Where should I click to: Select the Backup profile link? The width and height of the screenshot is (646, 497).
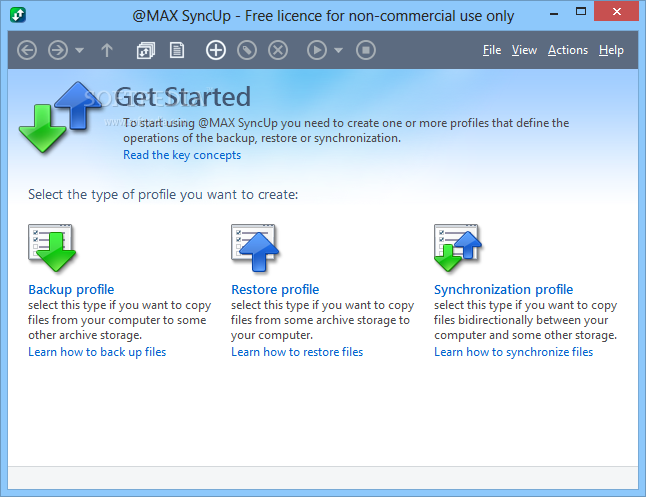[x=71, y=289]
